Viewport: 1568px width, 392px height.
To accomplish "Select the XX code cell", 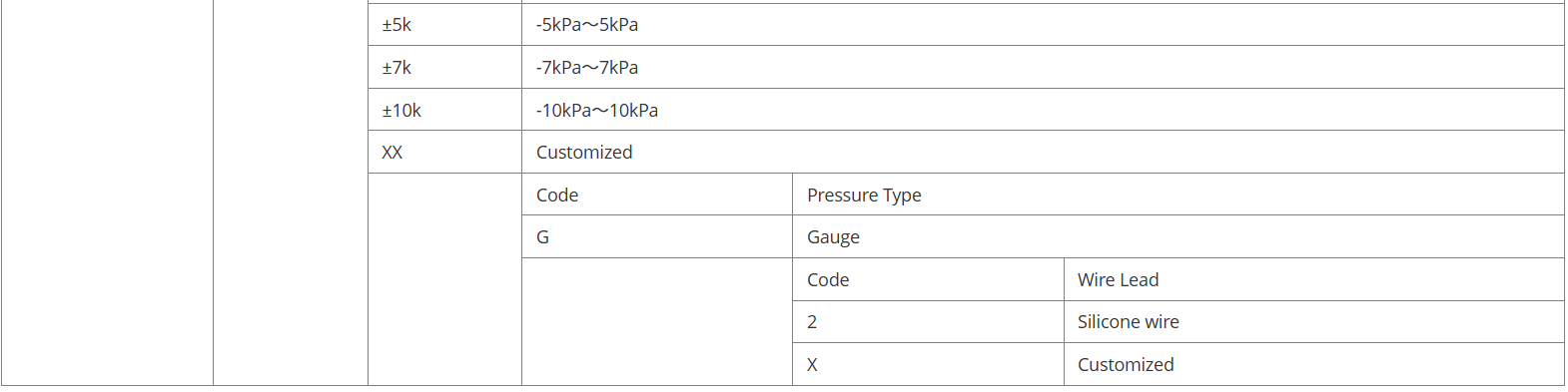I will (x=444, y=152).
